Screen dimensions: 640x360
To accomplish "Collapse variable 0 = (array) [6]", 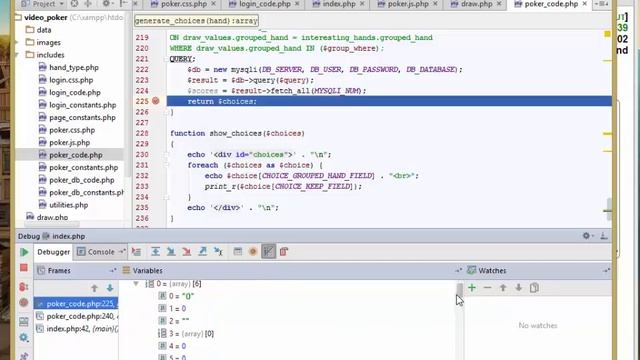I will click(x=136, y=284).
